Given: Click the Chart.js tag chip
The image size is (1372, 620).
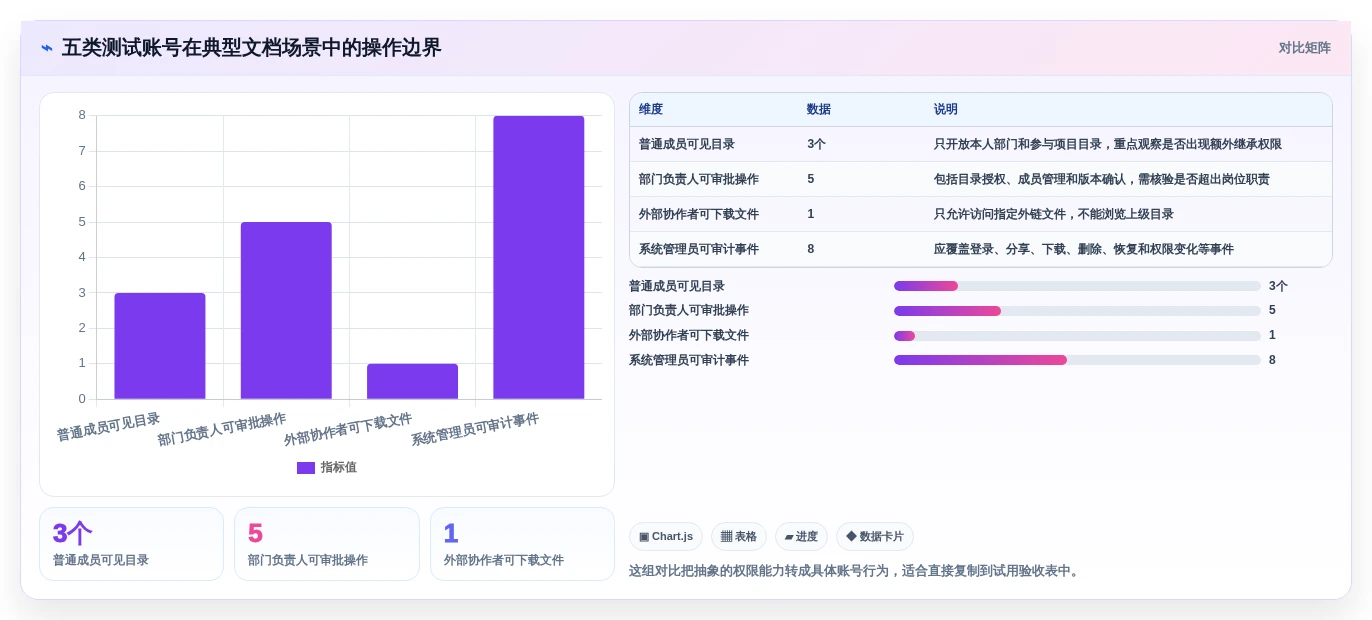Looking at the screenshot, I should point(666,537).
